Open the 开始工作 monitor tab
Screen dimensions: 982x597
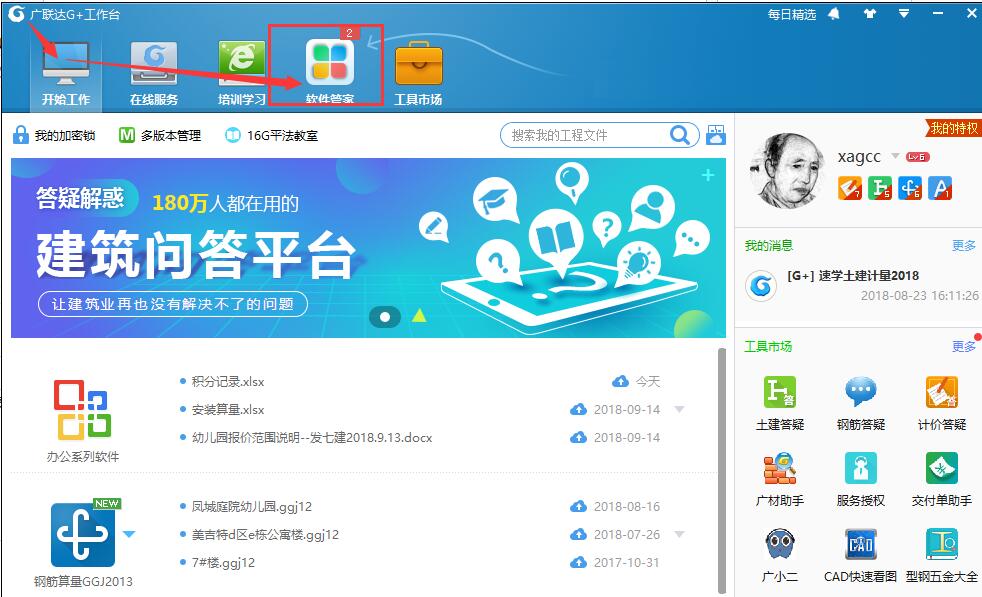point(66,73)
